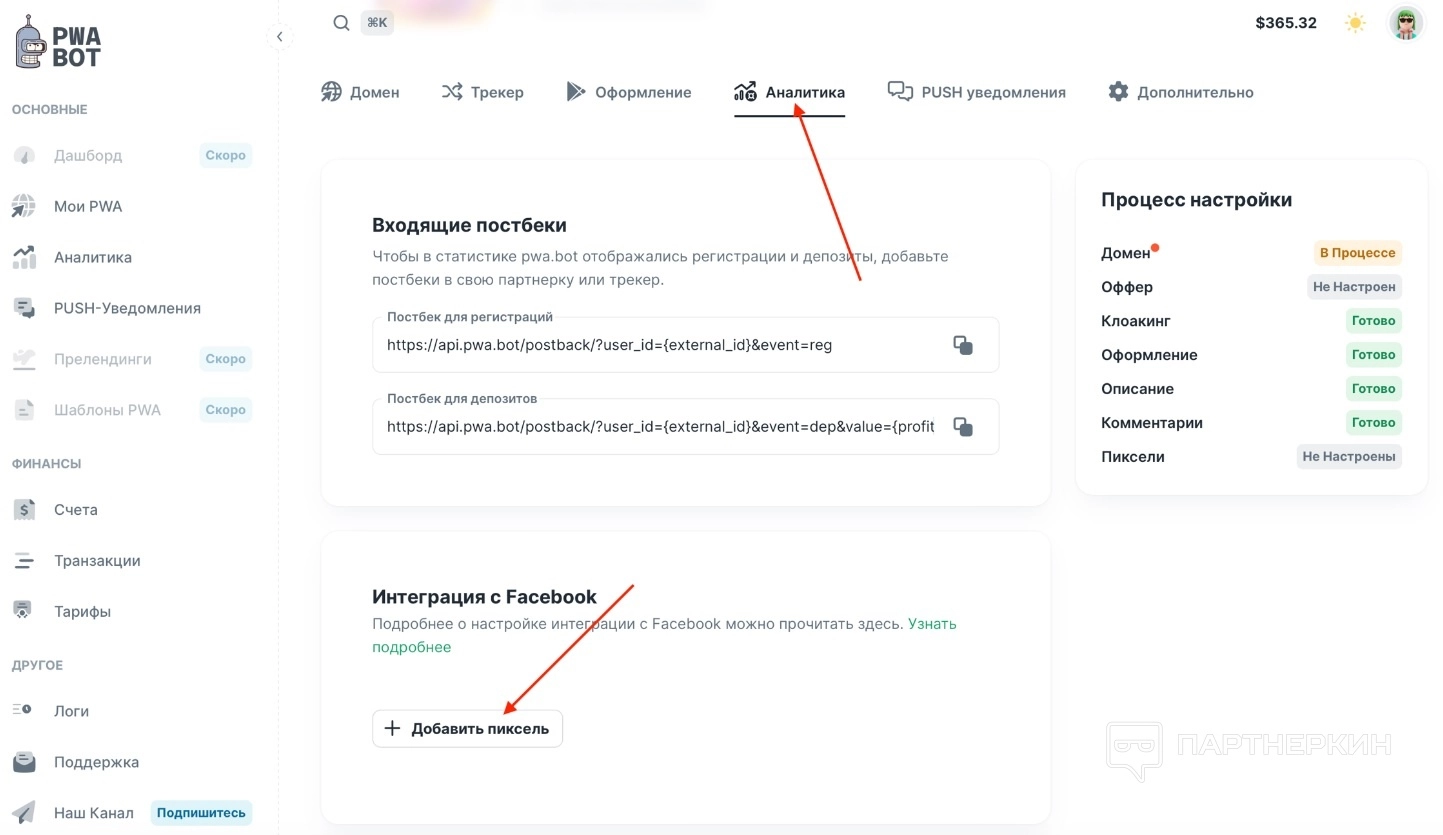Toggle light/dark theme sun icon
The width and height of the screenshot is (1443, 835).
point(1355,23)
